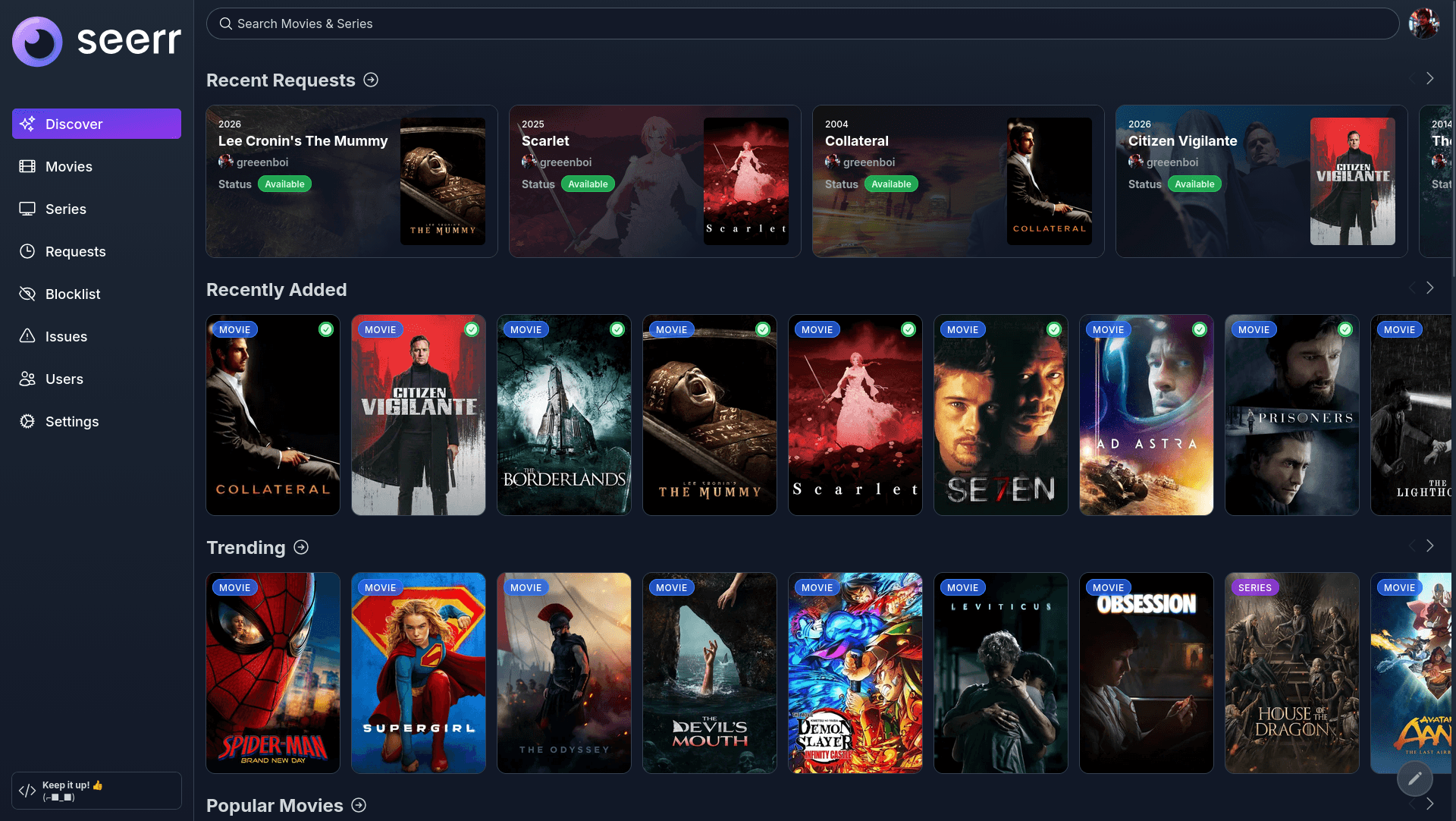Open Spider-Man Brand New Day trending poster

click(x=273, y=673)
